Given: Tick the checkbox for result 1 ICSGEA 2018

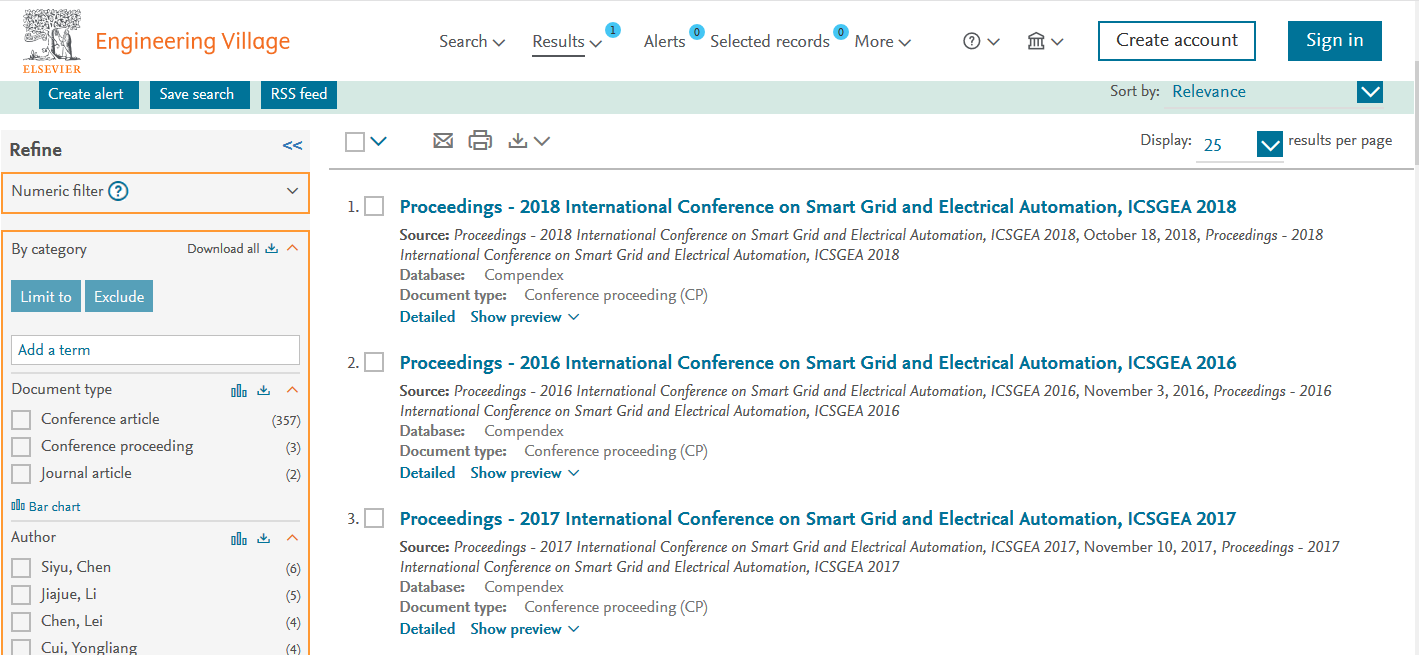Looking at the screenshot, I should pos(374,206).
